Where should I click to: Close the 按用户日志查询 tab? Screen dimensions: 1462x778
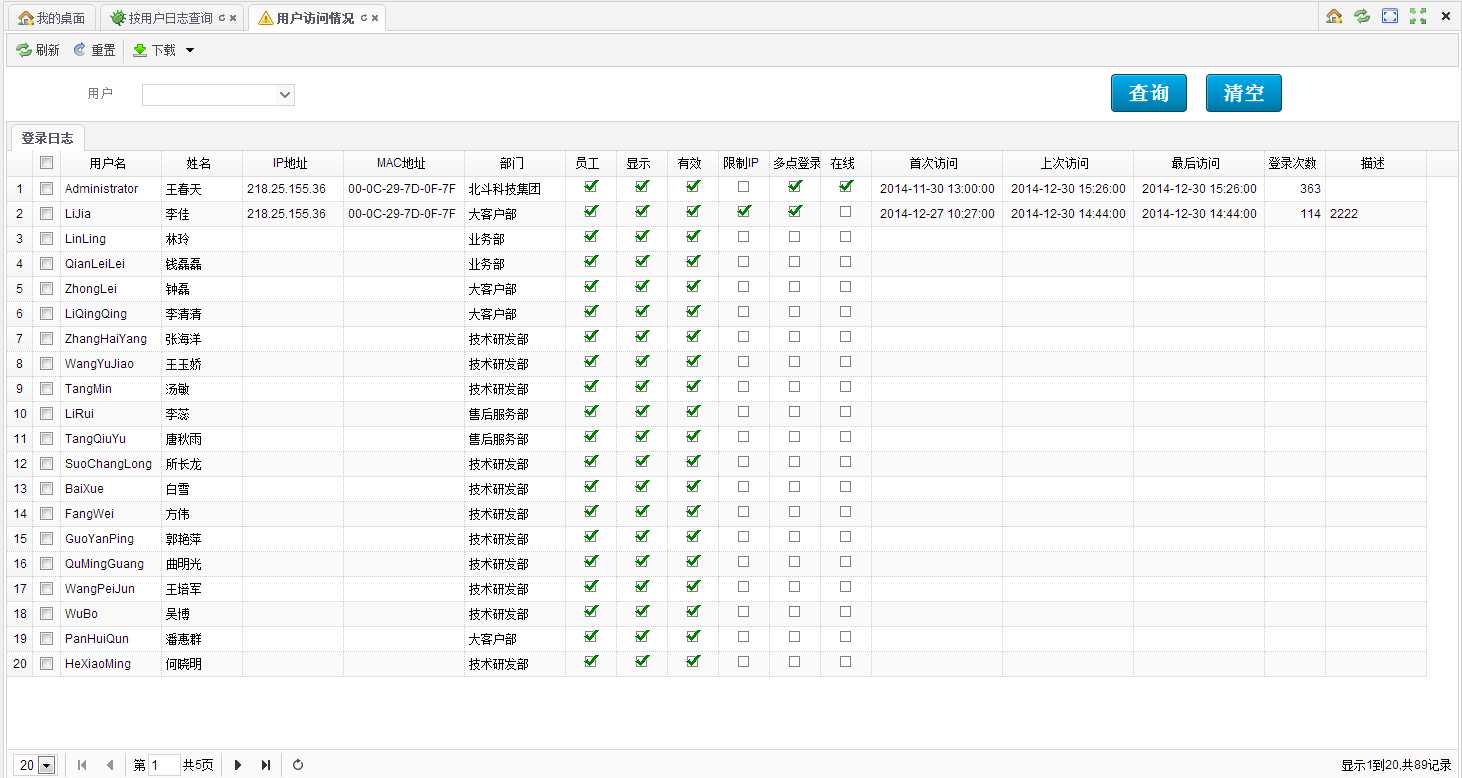pos(233,18)
